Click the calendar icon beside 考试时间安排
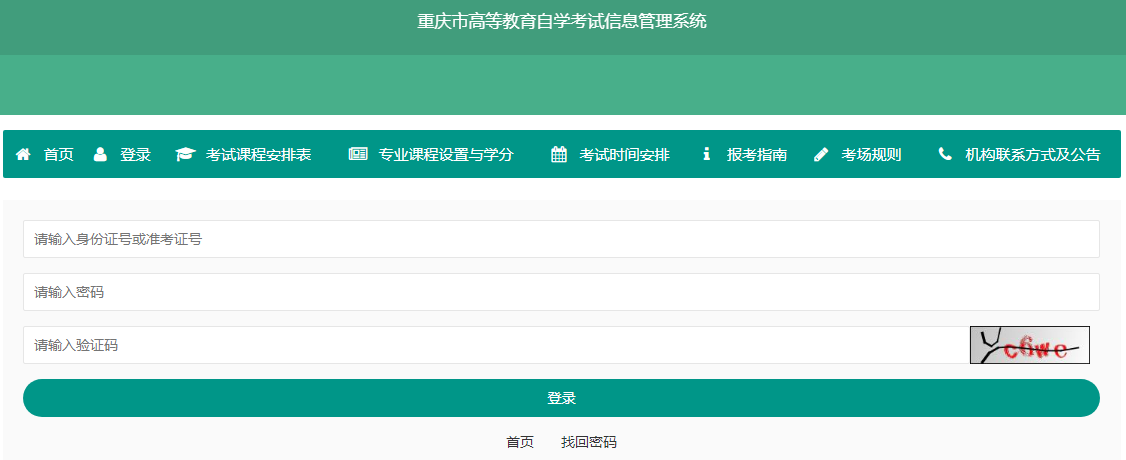Viewport: 1126px width, 460px height. (559, 154)
